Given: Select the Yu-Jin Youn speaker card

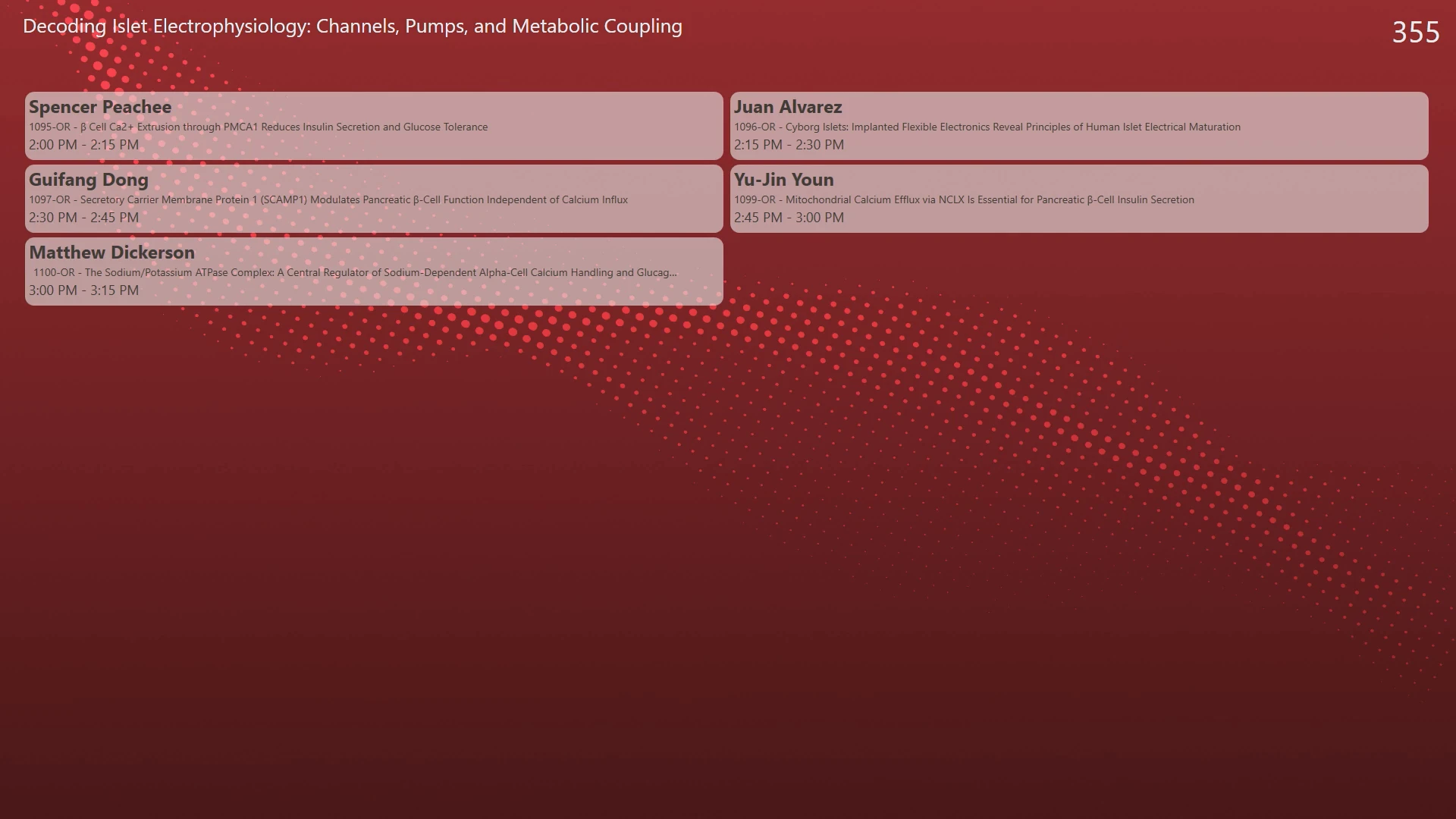Looking at the screenshot, I should (1079, 199).
